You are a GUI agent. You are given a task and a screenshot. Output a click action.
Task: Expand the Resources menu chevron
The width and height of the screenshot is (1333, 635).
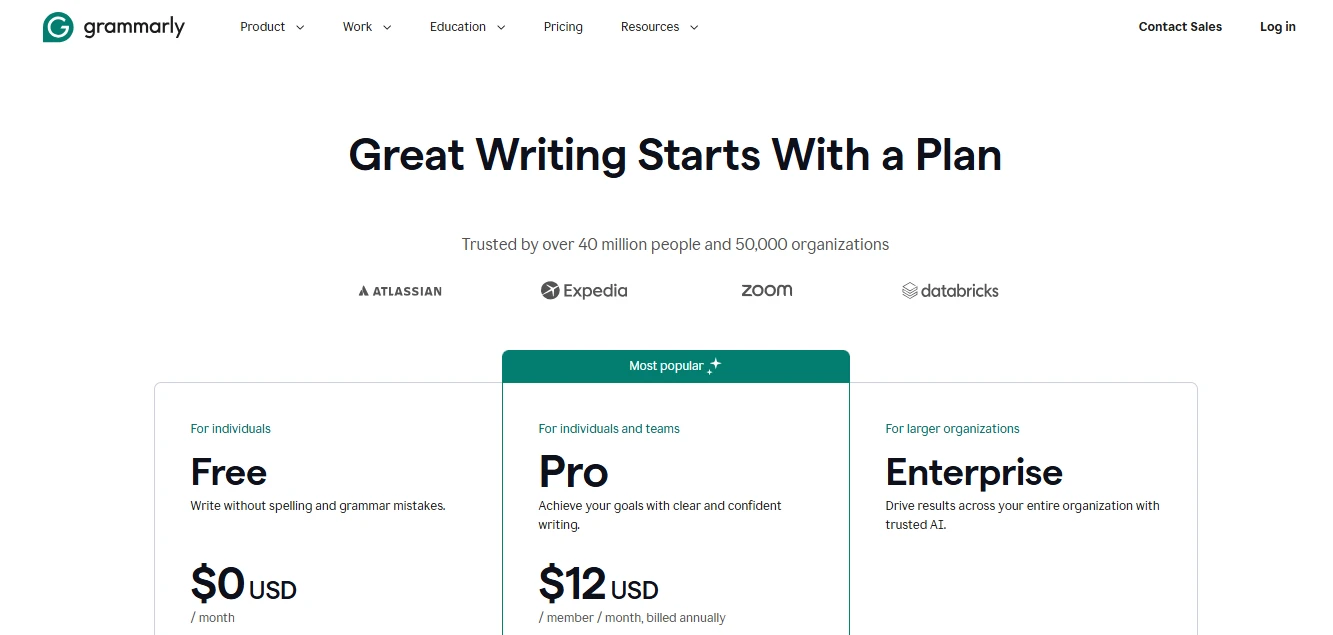click(694, 28)
